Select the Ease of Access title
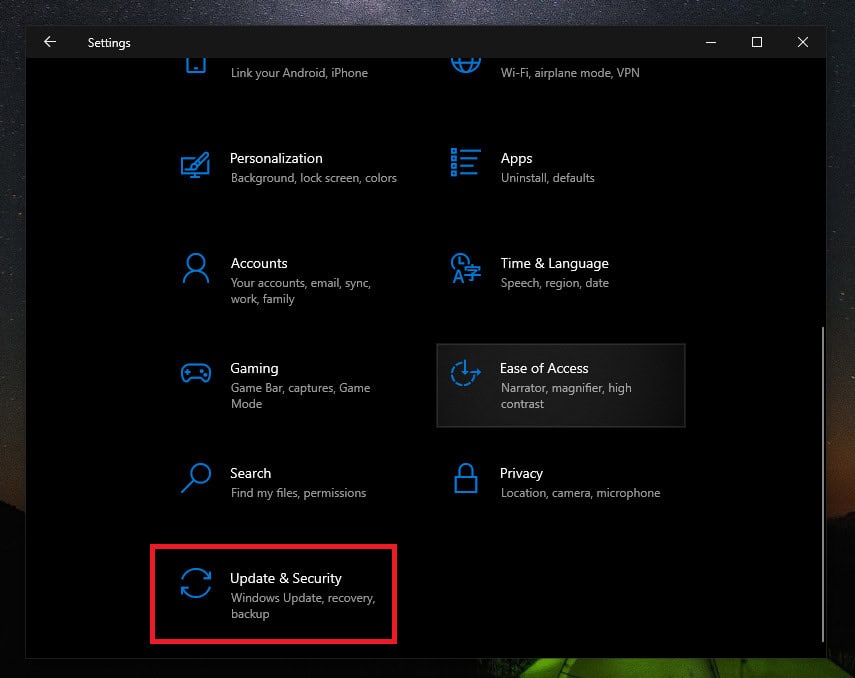Viewport: 855px width, 678px height. pos(544,369)
